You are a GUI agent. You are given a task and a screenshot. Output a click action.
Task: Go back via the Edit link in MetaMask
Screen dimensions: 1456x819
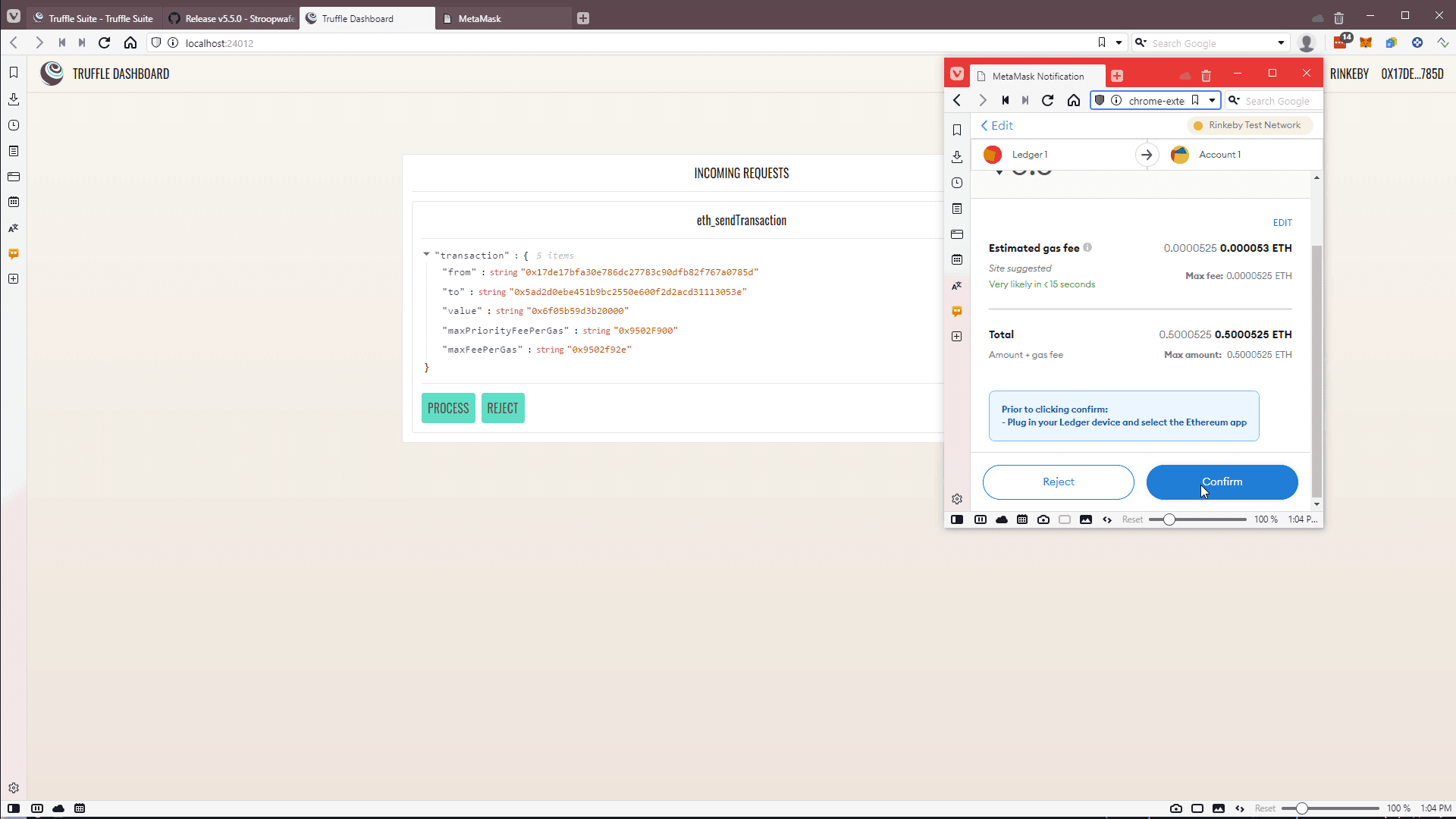click(x=996, y=126)
